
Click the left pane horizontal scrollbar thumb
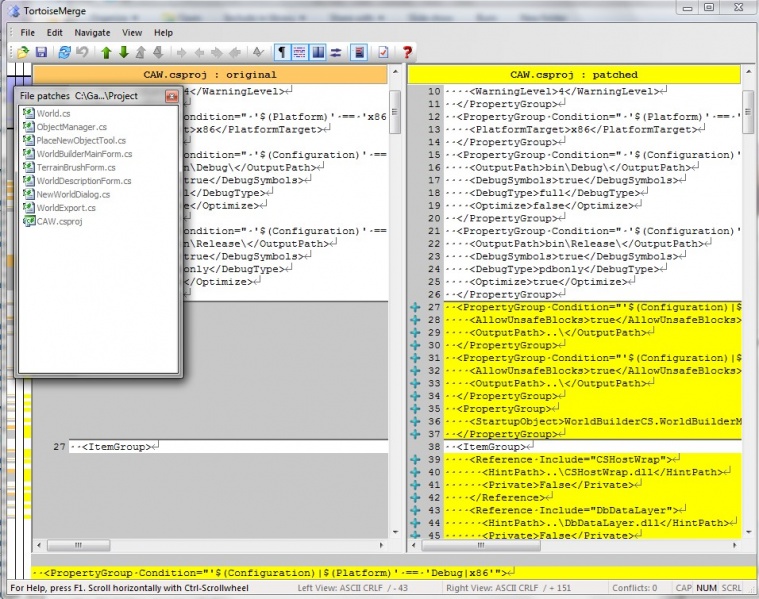coord(78,545)
